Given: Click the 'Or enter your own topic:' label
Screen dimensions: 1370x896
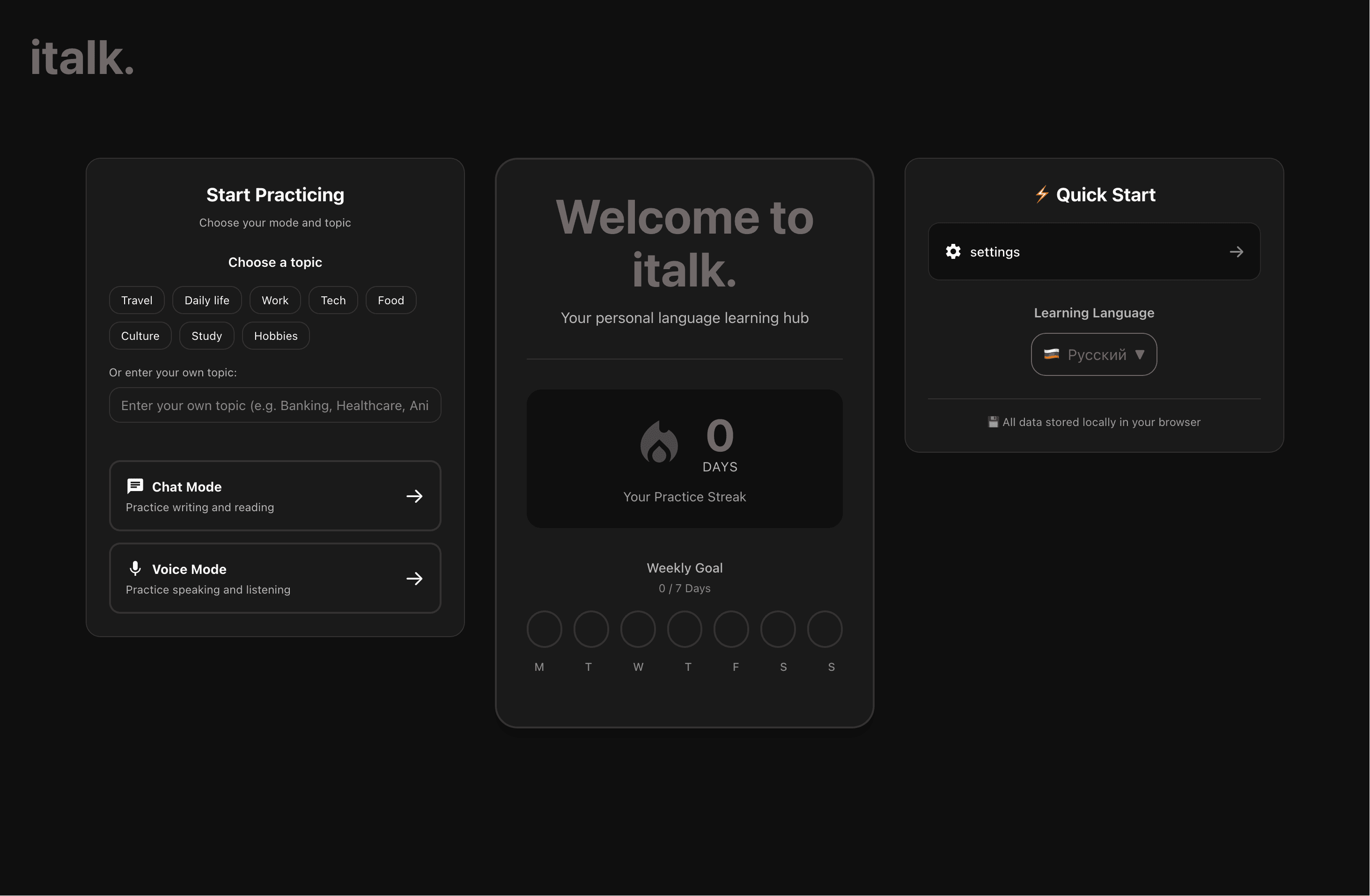Looking at the screenshot, I should pyautogui.click(x=173, y=373).
